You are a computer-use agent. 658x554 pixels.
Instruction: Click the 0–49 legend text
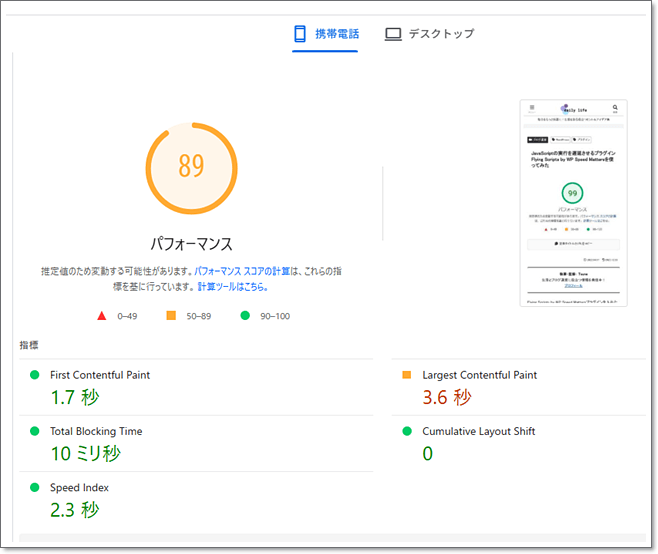coord(127,316)
